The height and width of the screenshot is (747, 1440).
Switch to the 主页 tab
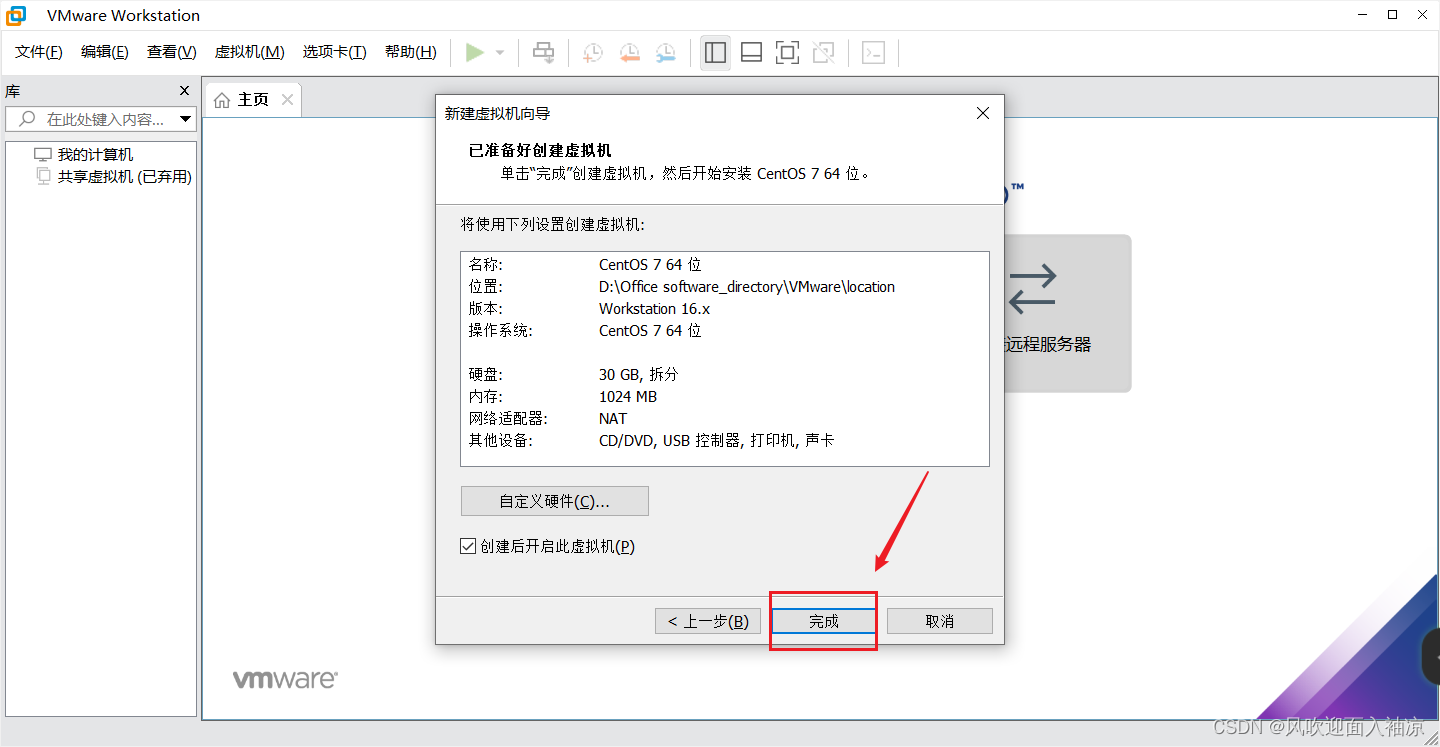click(x=253, y=100)
